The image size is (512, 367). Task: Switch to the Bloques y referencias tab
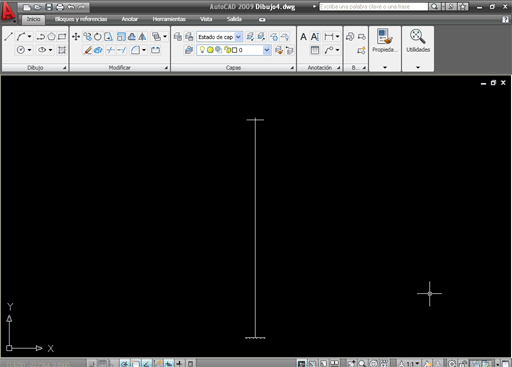[81, 19]
